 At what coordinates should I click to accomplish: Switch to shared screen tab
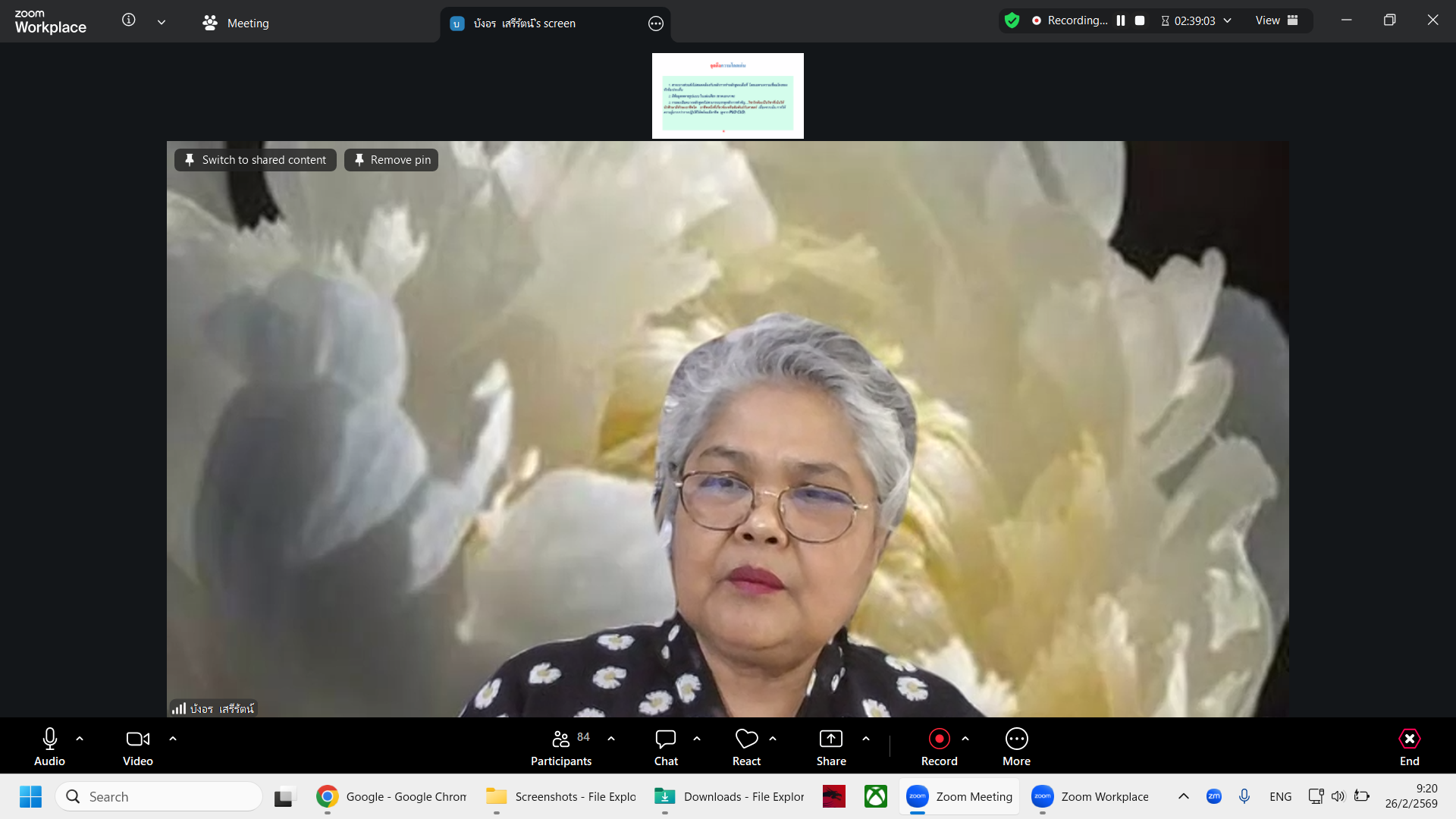tap(523, 24)
